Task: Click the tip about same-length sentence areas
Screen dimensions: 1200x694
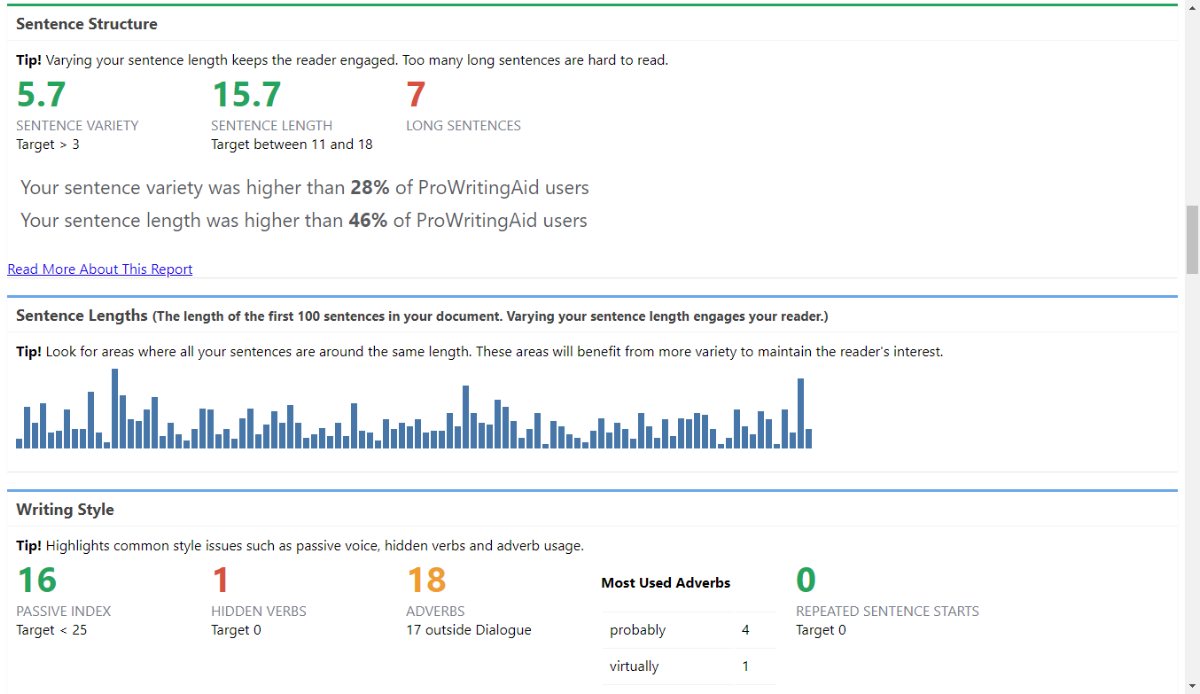Action: (x=480, y=352)
